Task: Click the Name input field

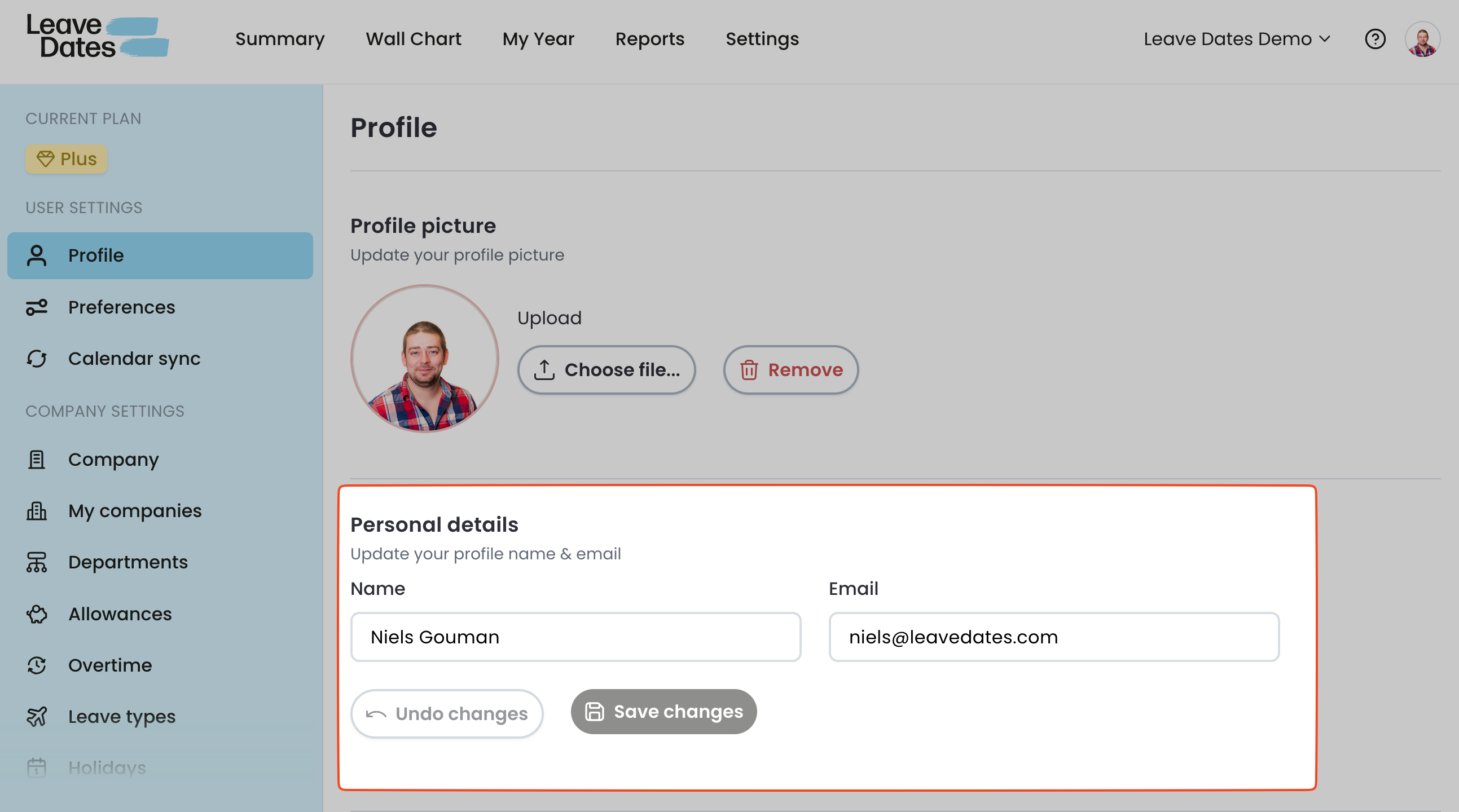Action: point(575,637)
